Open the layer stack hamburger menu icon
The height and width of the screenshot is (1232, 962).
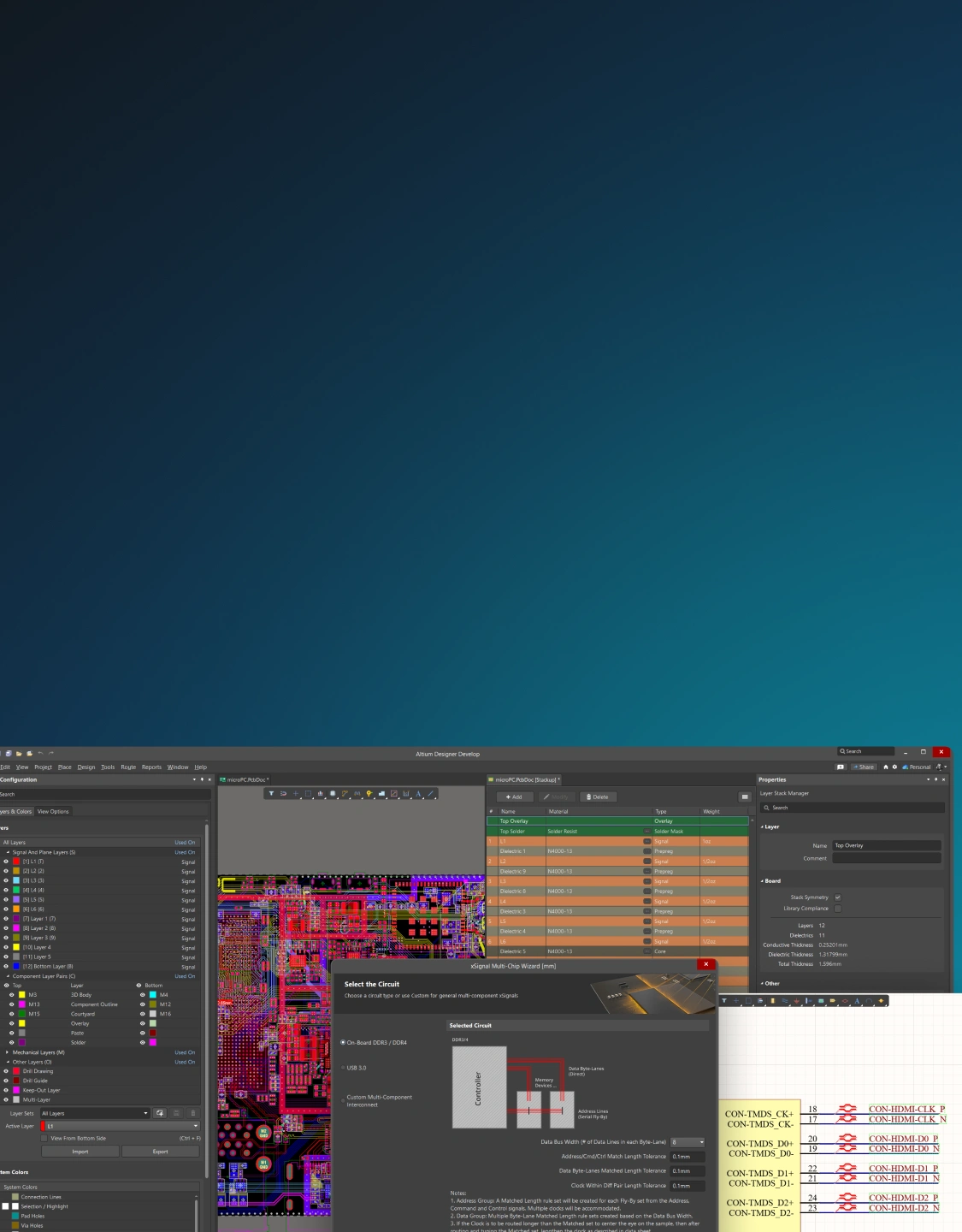pos(745,797)
